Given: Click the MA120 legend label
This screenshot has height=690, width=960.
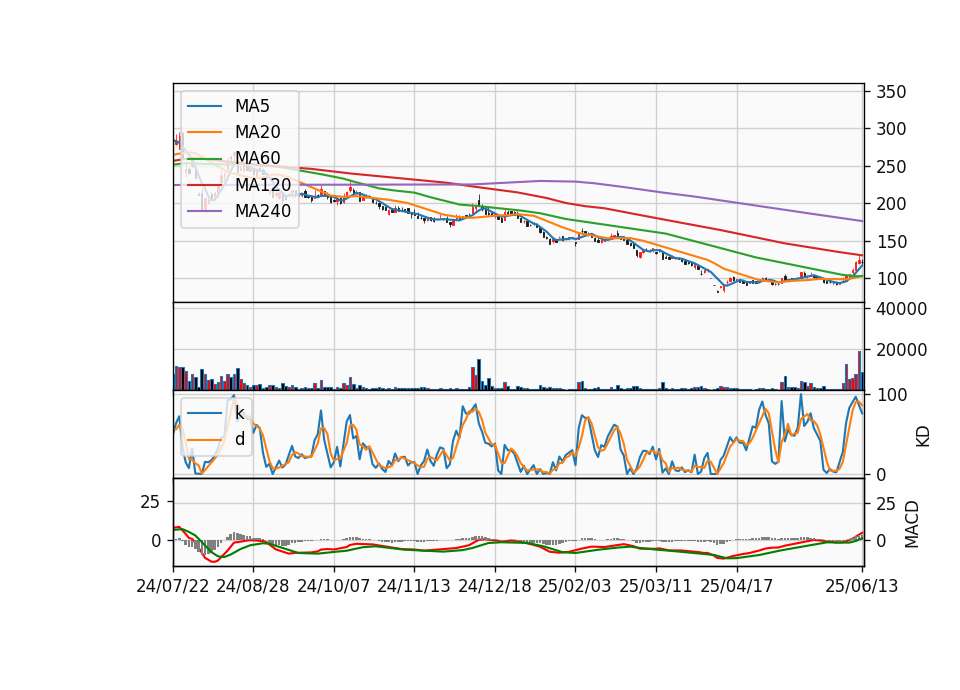Looking at the screenshot, I should [263, 185].
